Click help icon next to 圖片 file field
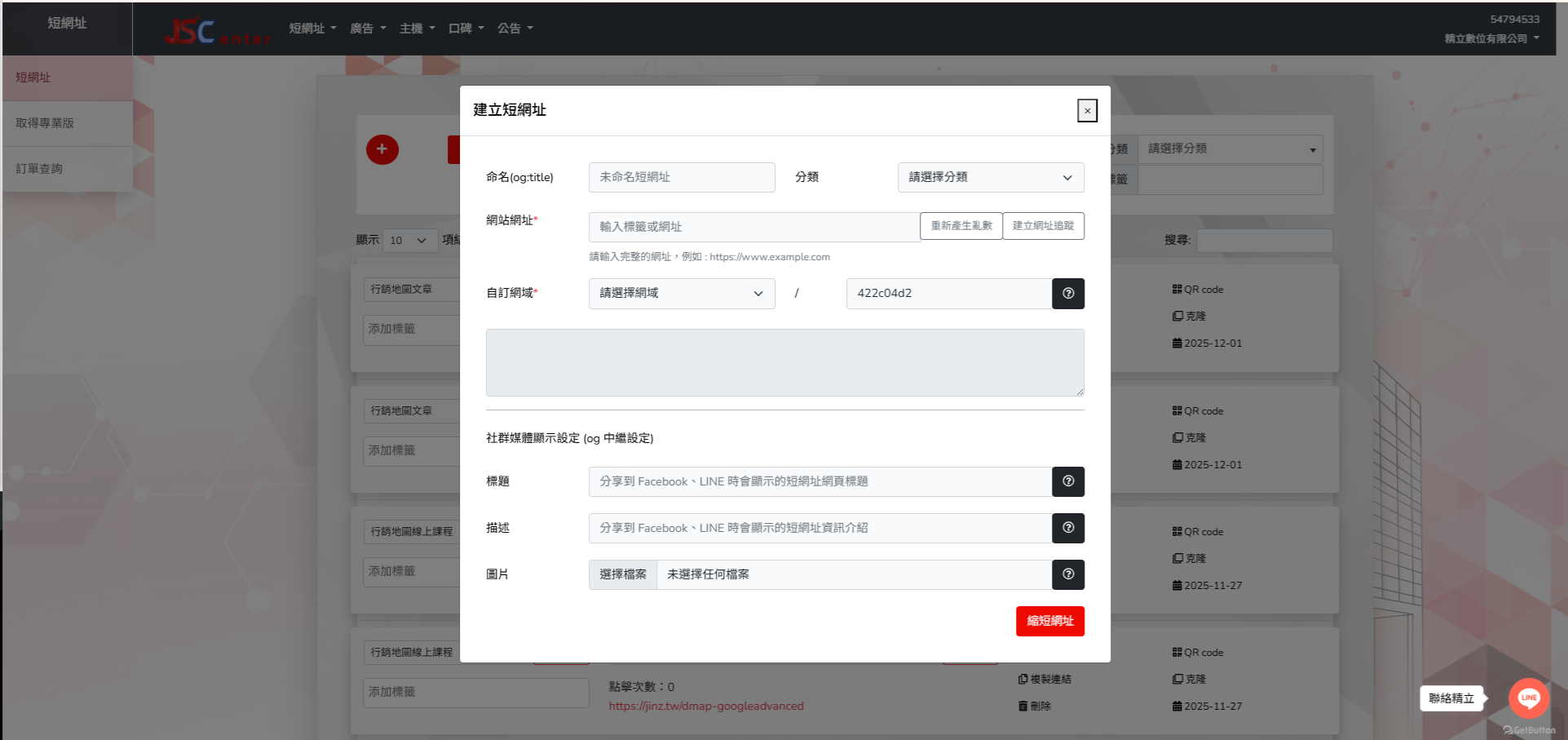Viewport: 1568px width, 740px height. point(1067,574)
